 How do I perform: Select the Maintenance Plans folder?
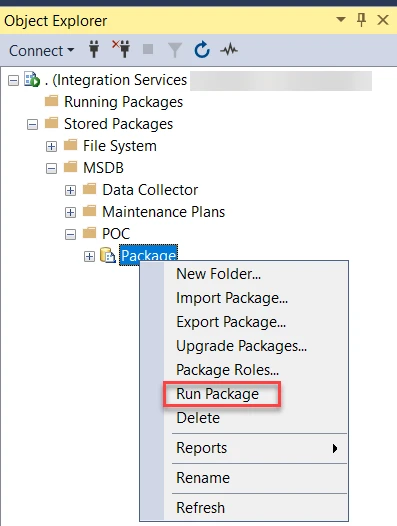pyautogui.click(x=163, y=212)
